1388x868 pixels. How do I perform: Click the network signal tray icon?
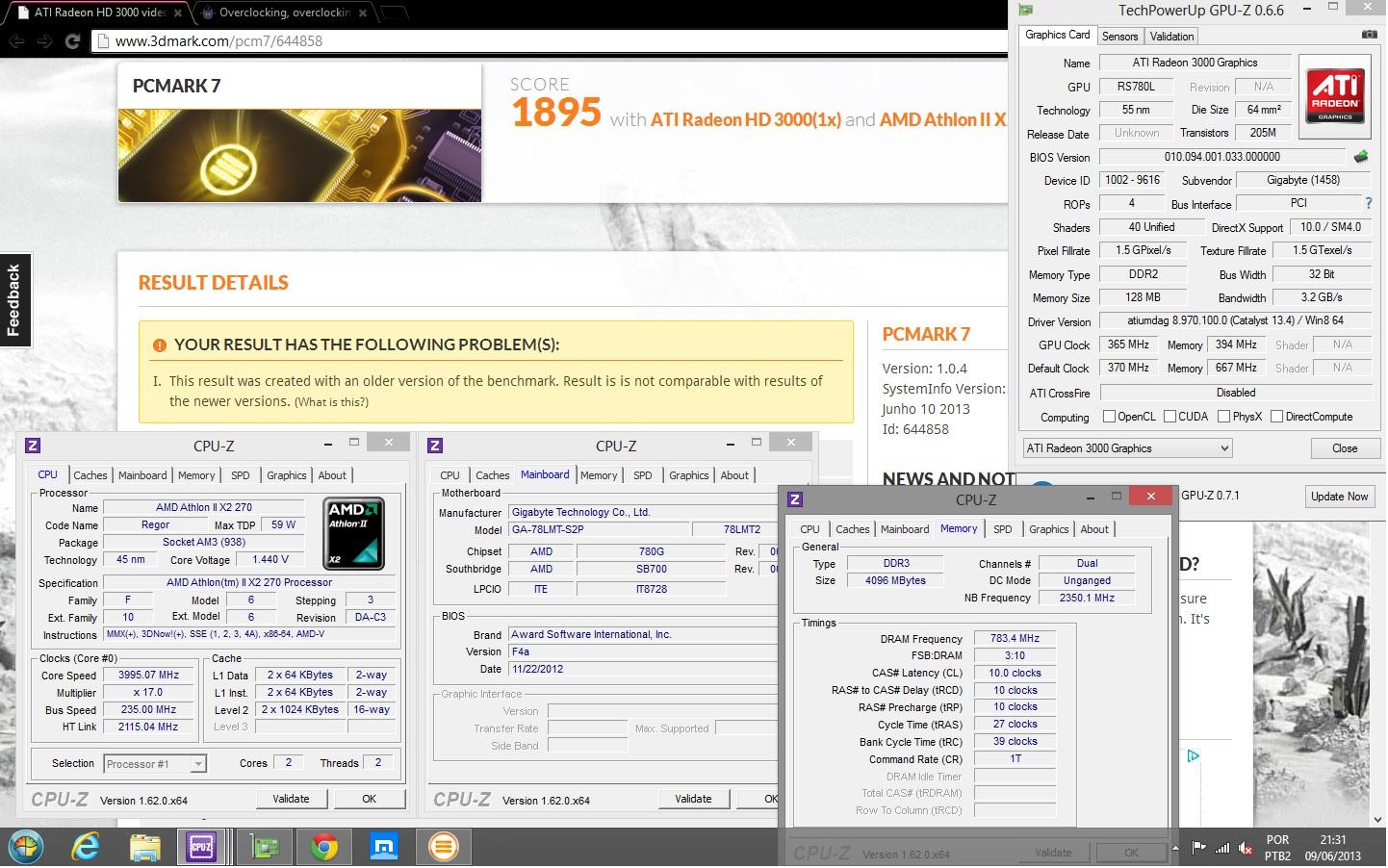(x=1222, y=848)
